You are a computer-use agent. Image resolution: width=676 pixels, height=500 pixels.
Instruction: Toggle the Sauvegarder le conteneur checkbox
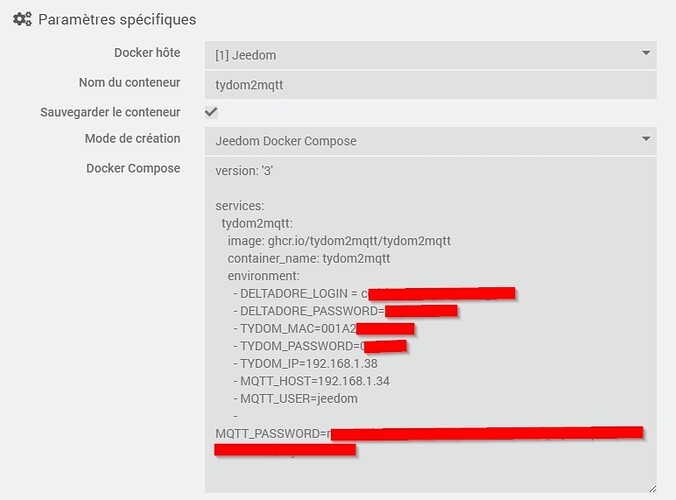pyautogui.click(x=211, y=112)
